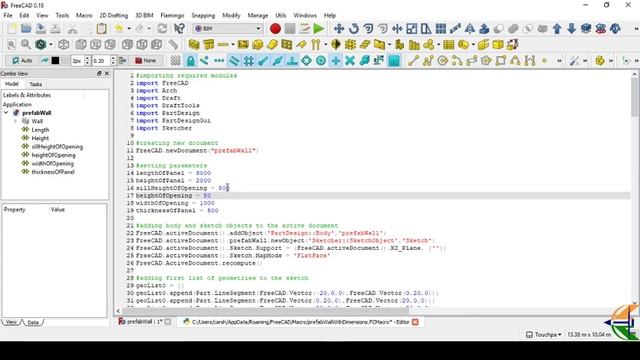Select the Draft Point tool
Image resolution: width=640 pixels, height=360 pixels.
[544, 61]
